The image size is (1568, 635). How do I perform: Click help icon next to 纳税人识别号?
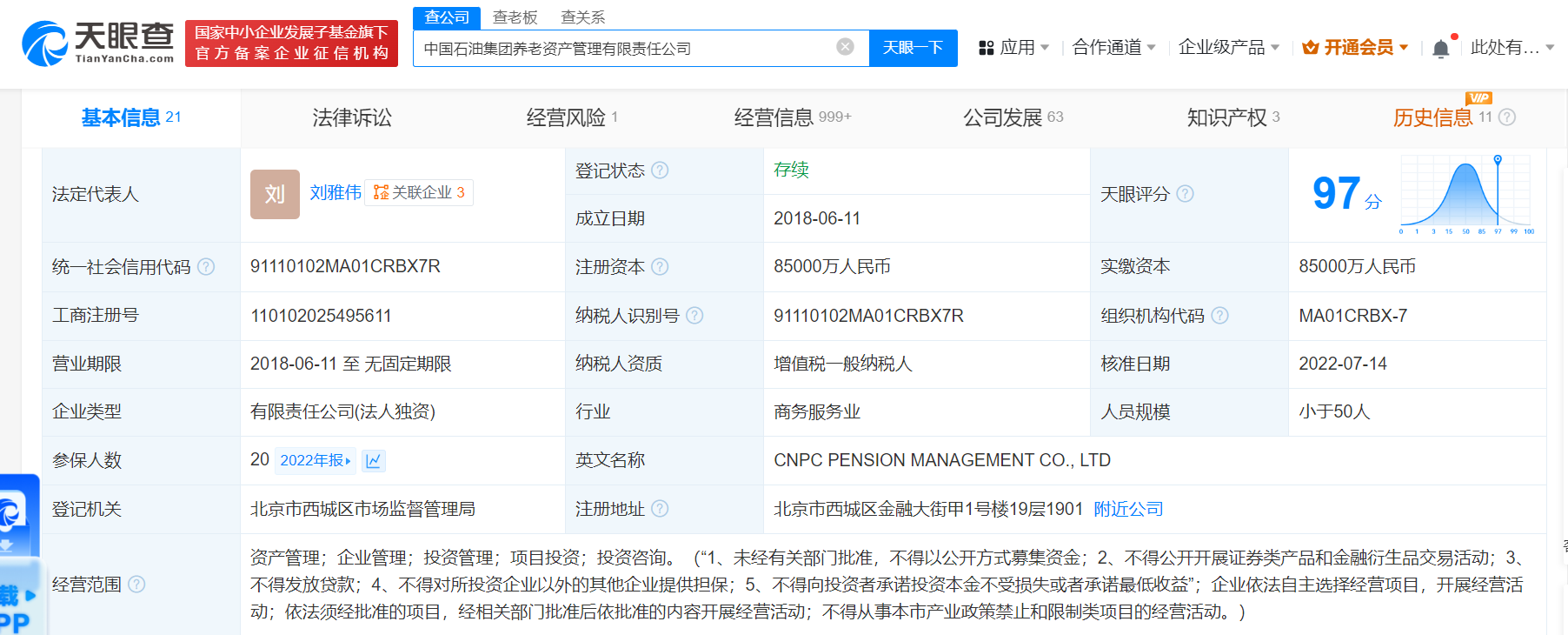(x=694, y=316)
